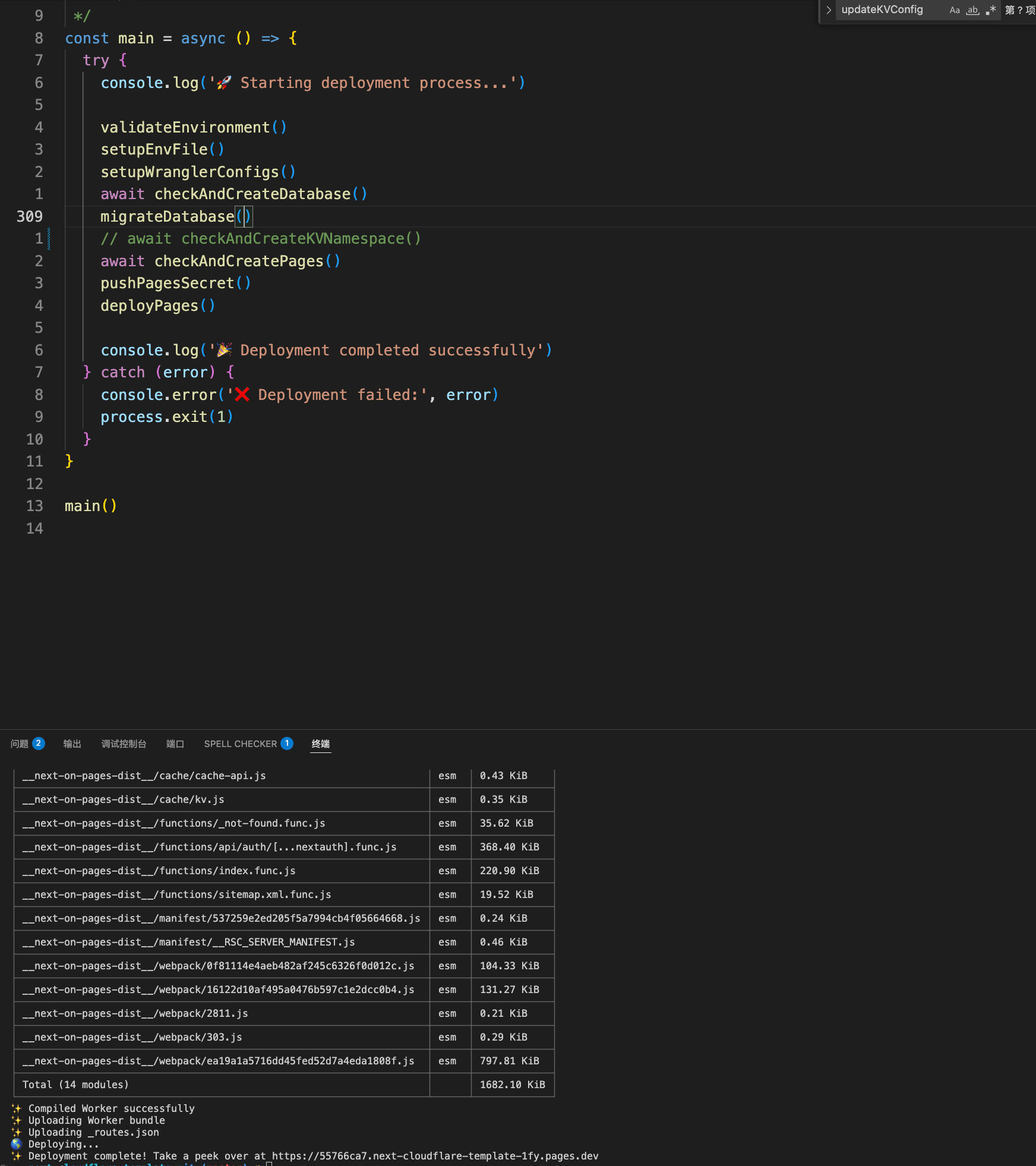Viewport: 1036px width, 1166px height.
Task: Expand the replace row in find widget
Action: 828,10
